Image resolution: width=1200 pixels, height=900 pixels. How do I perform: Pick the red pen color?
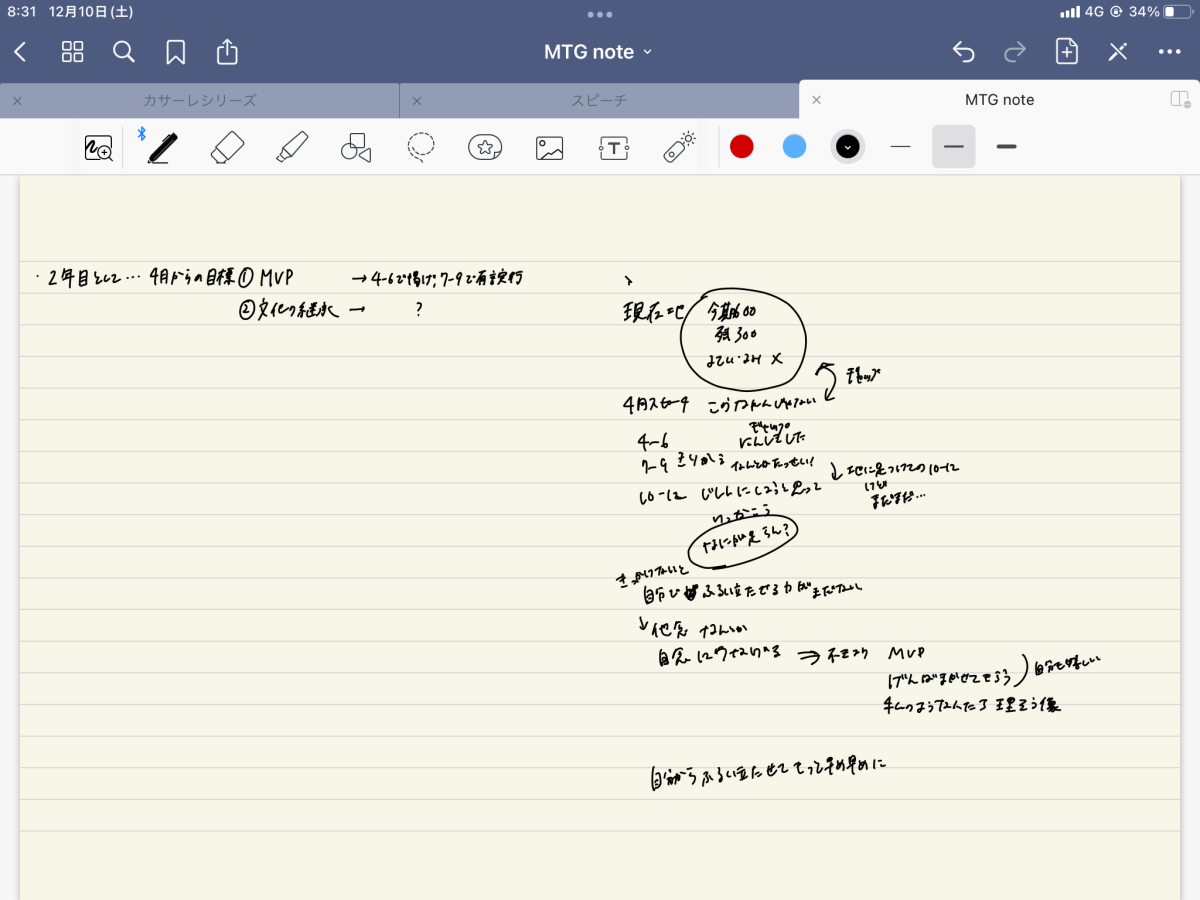coord(741,147)
